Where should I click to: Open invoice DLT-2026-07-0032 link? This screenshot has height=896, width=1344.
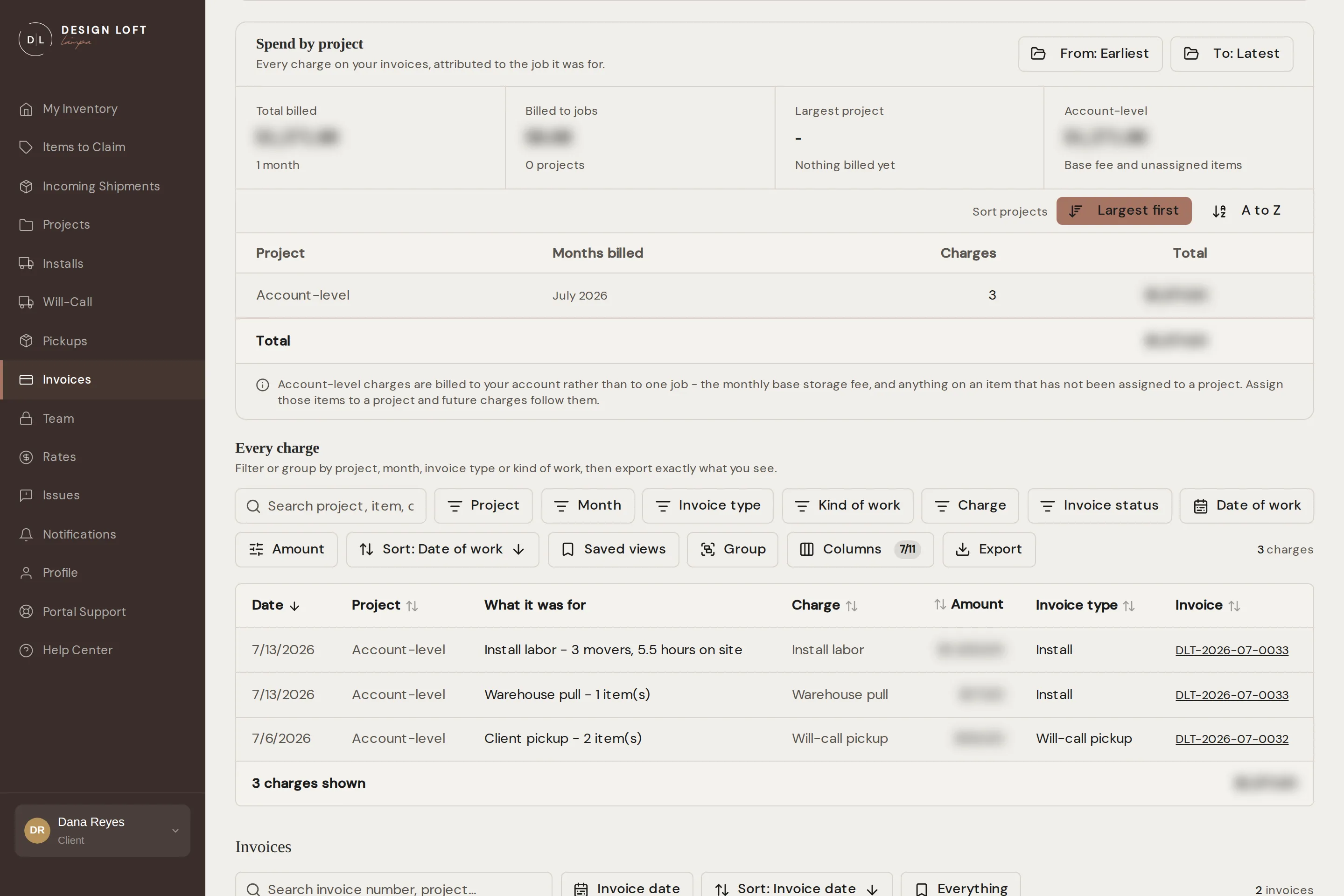point(1232,739)
